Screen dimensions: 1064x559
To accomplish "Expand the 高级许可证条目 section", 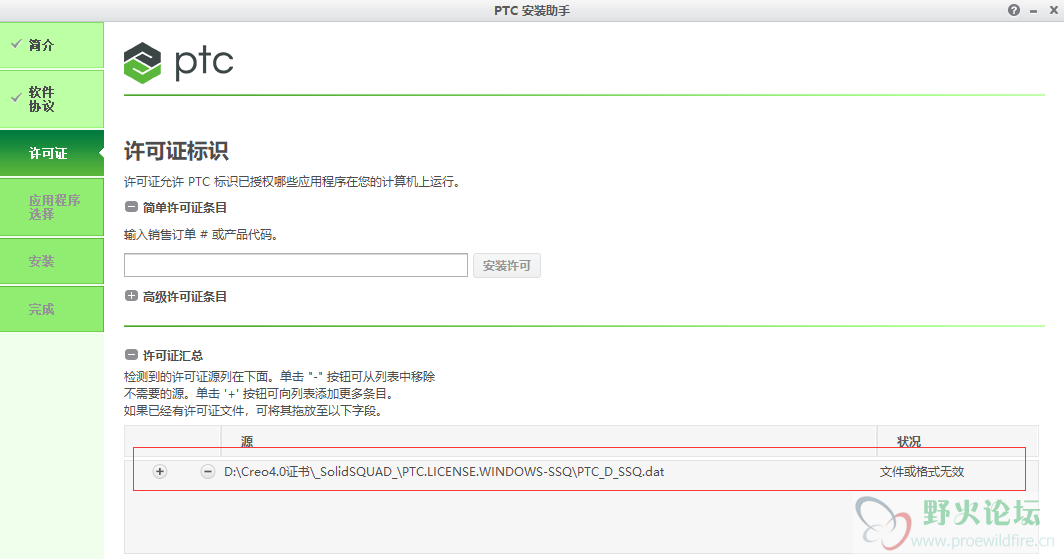I will pos(132,296).
